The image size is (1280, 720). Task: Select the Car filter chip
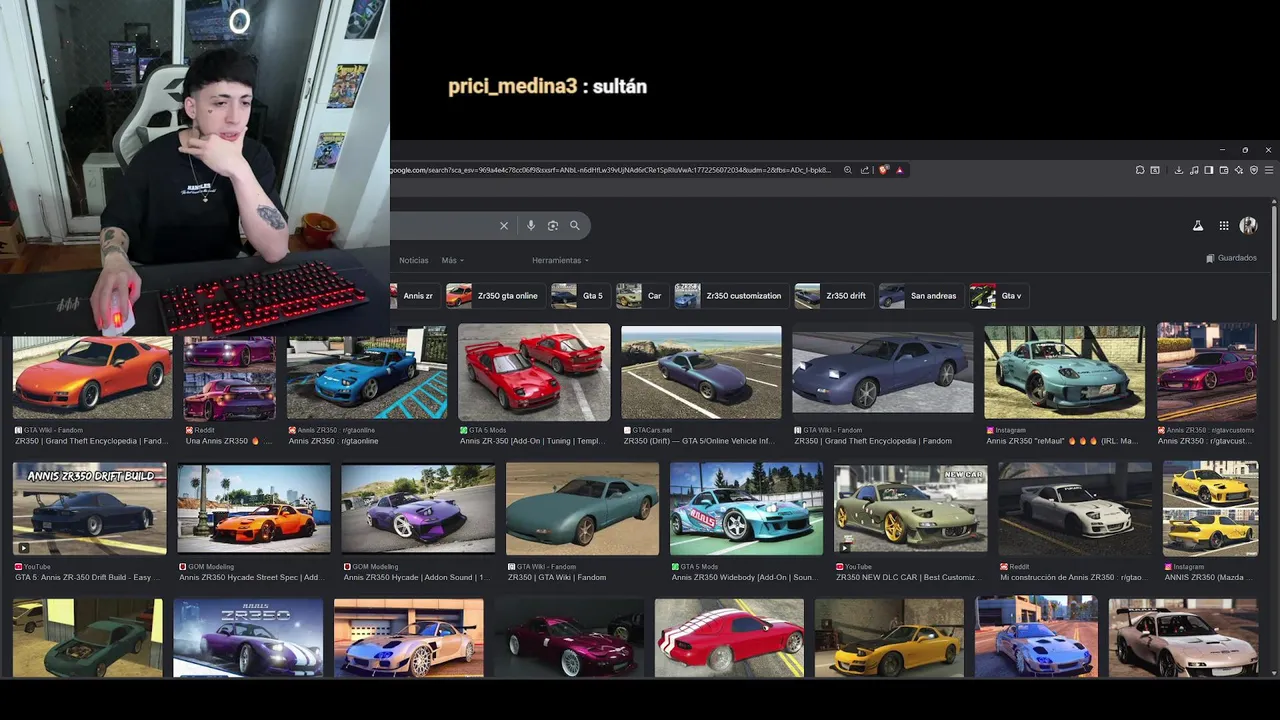point(641,296)
